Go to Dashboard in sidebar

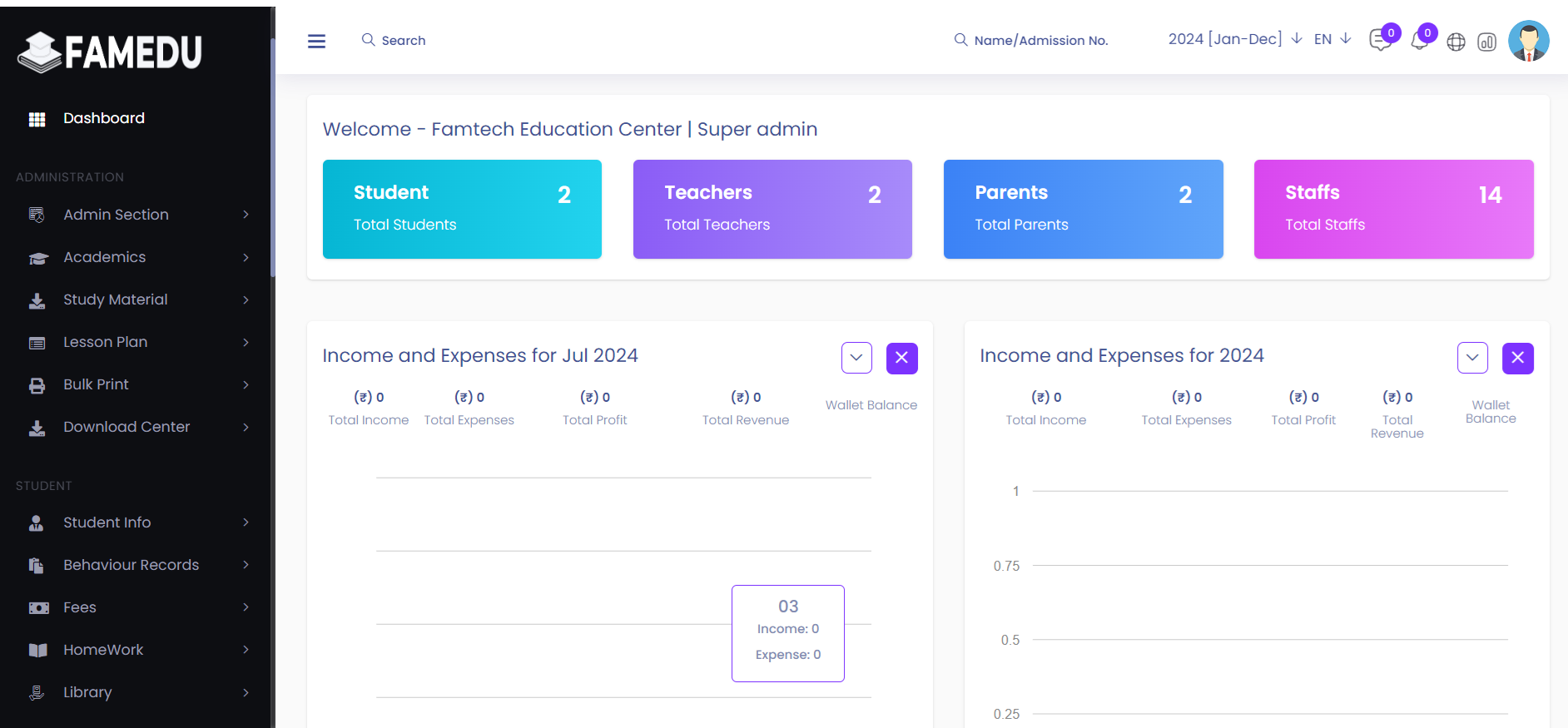coord(104,118)
